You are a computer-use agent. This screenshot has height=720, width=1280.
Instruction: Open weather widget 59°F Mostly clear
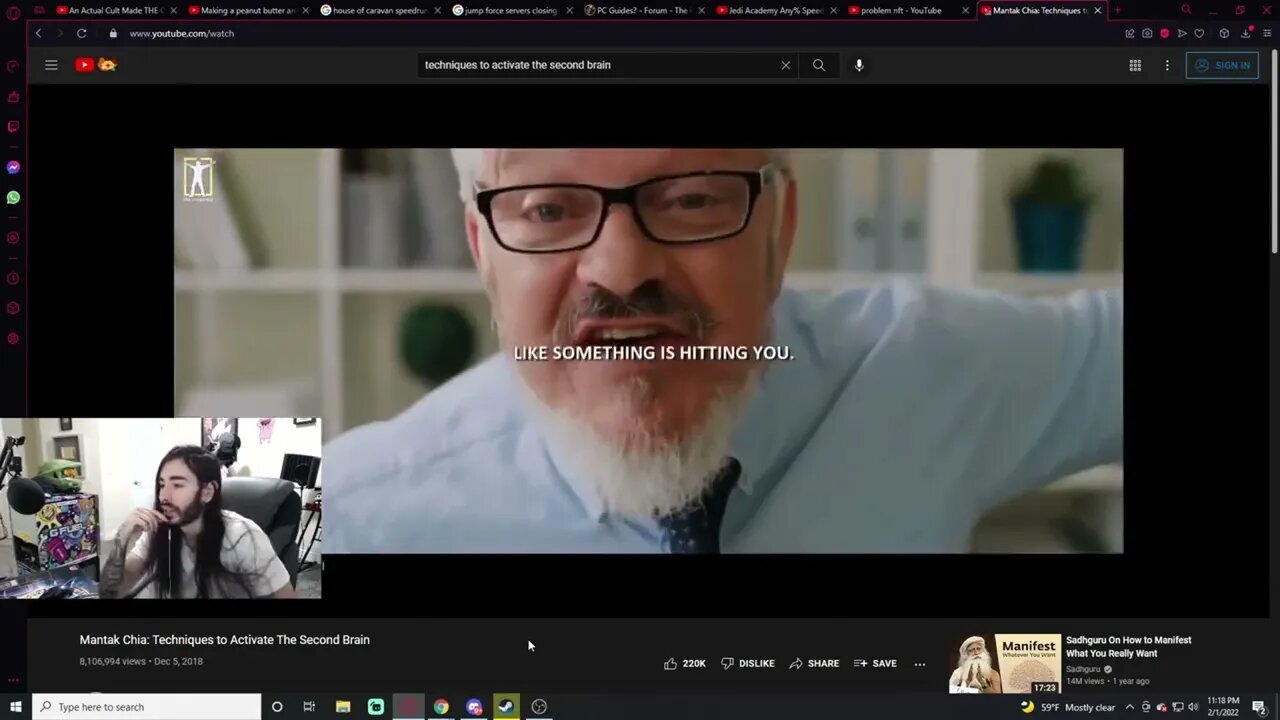[1067, 707]
